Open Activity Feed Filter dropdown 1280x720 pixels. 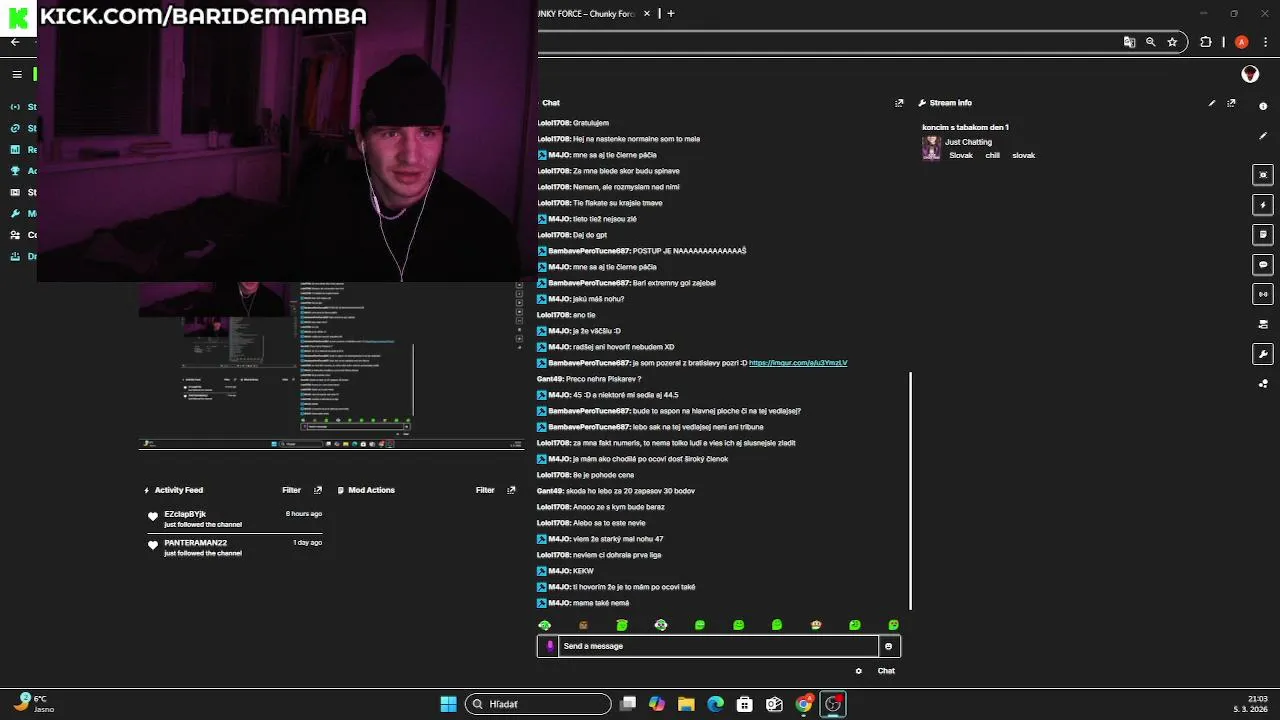291,490
